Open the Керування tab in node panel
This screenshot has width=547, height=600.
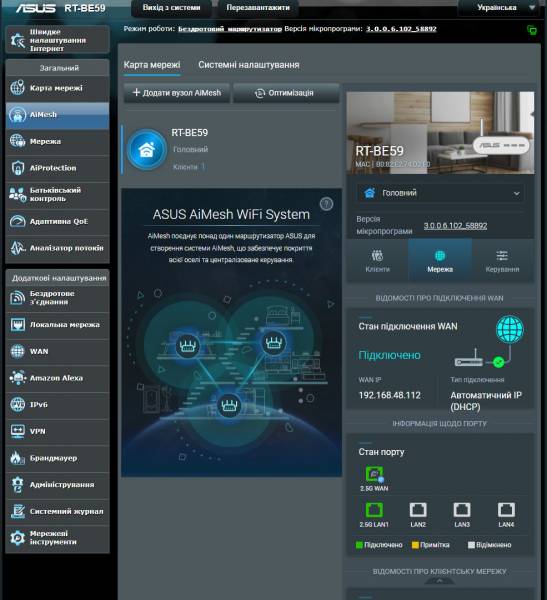click(502, 261)
